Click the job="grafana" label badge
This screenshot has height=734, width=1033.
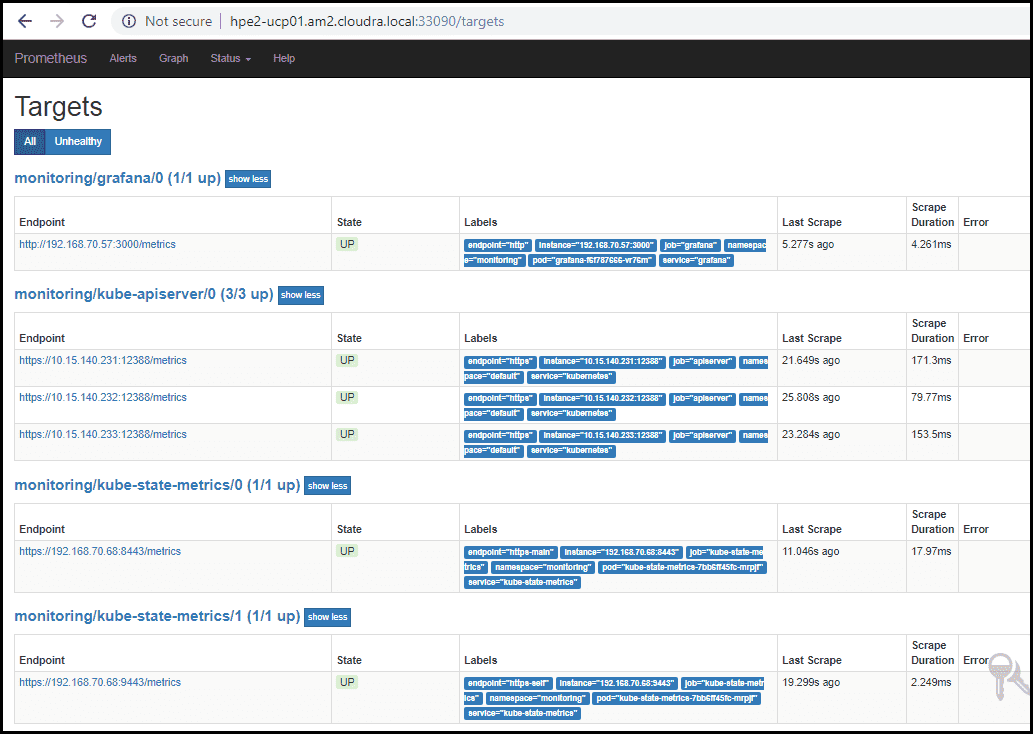689,244
